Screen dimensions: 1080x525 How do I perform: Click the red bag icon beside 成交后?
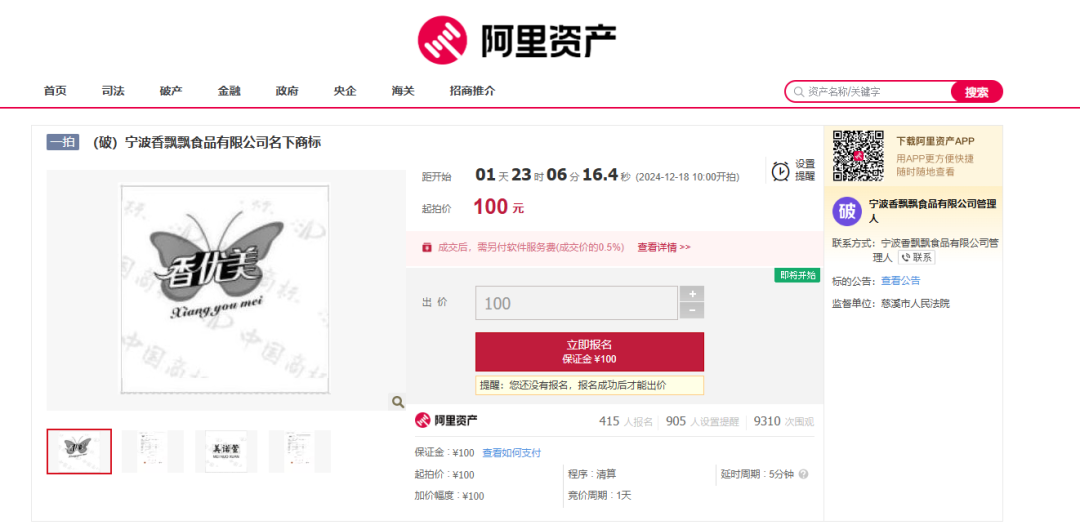coord(426,247)
